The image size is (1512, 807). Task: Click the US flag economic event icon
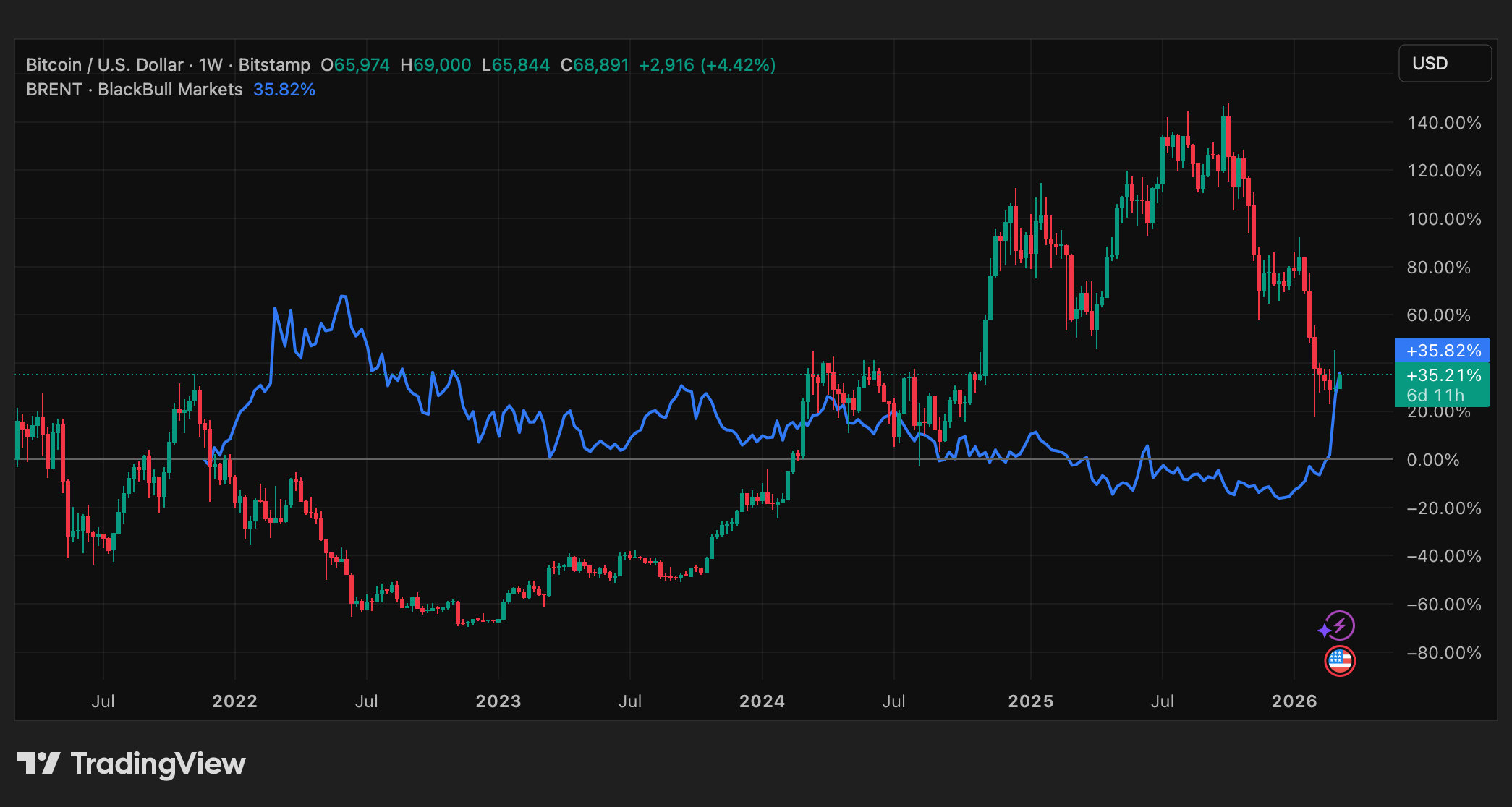pos(1339,660)
